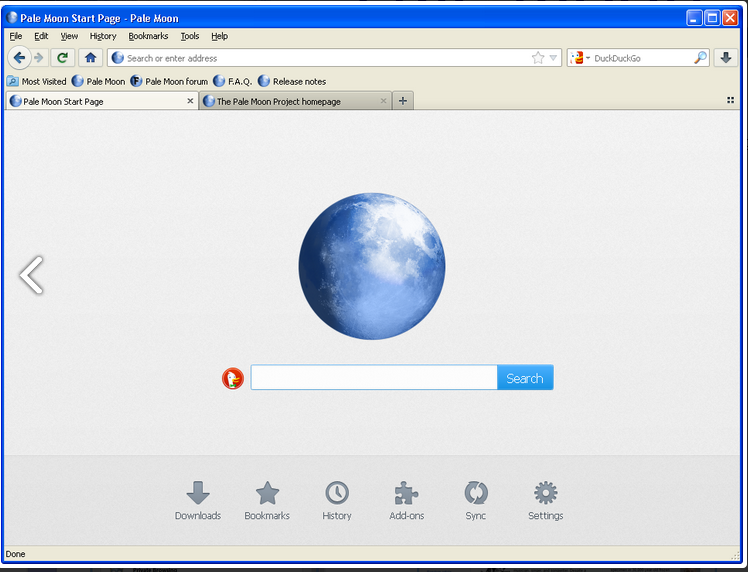Open the Pale Moon forum bookmark
This screenshot has height=572, width=748.
coord(169,82)
